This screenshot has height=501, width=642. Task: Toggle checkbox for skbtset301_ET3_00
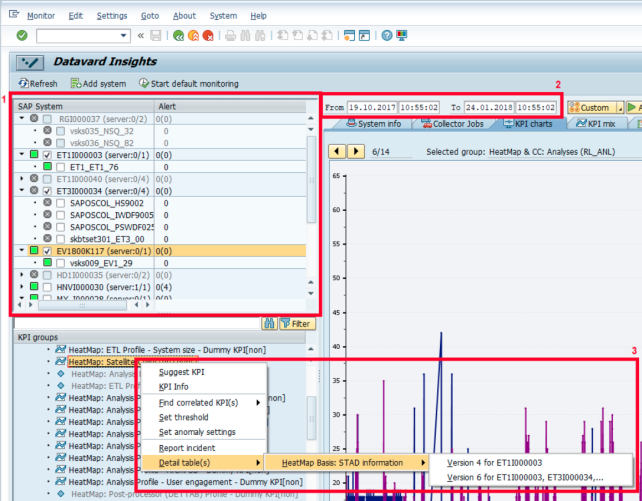(x=61, y=239)
